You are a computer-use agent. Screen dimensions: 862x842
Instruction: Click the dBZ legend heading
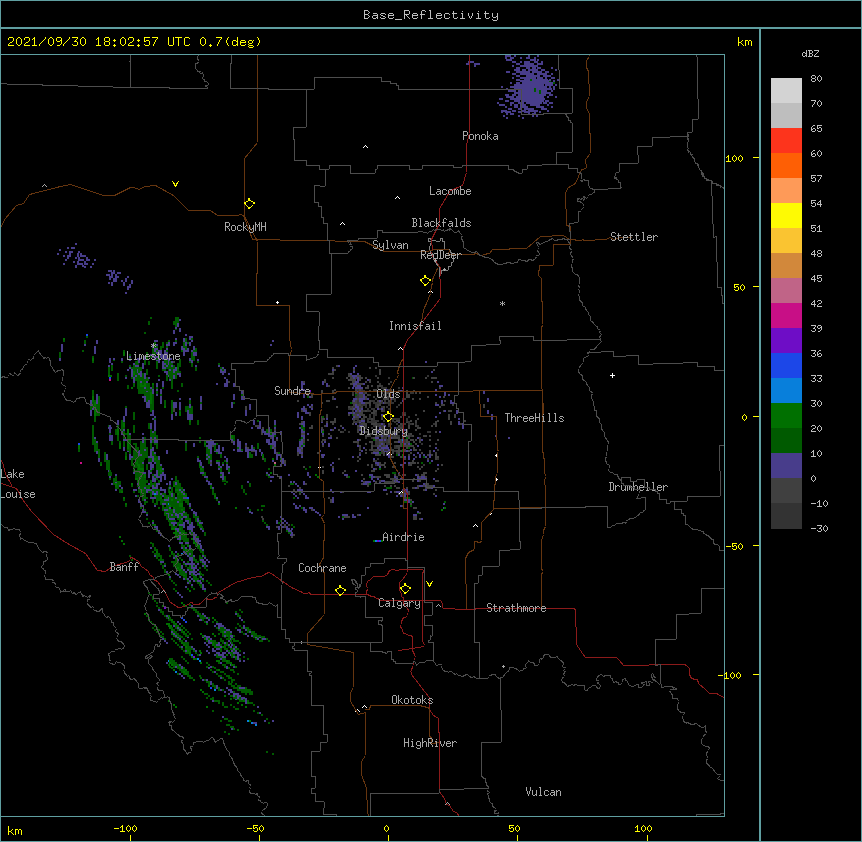810,53
